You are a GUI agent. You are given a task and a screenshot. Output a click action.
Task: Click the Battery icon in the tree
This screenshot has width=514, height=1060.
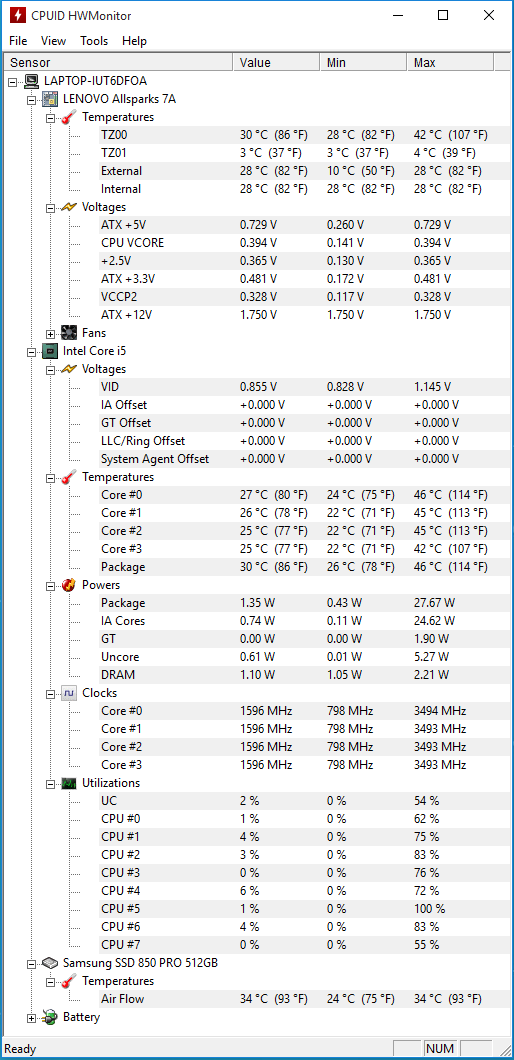pyautogui.click(x=49, y=1017)
